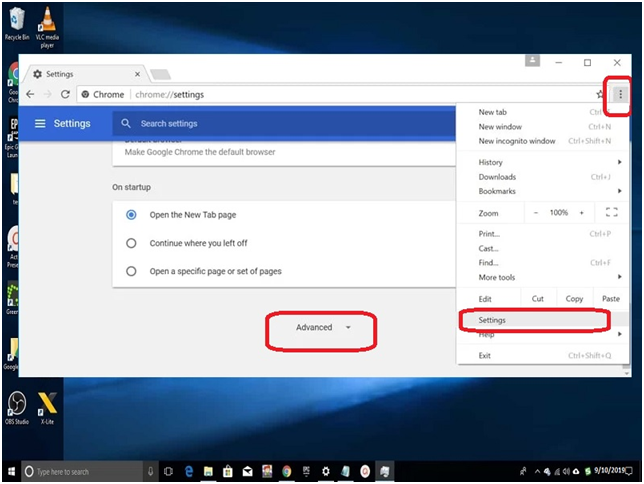Image resolution: width=644 pixels, height=484 pixels.
Task: Toggle fullscreen from the Zoom row
Action: (612, 212)
